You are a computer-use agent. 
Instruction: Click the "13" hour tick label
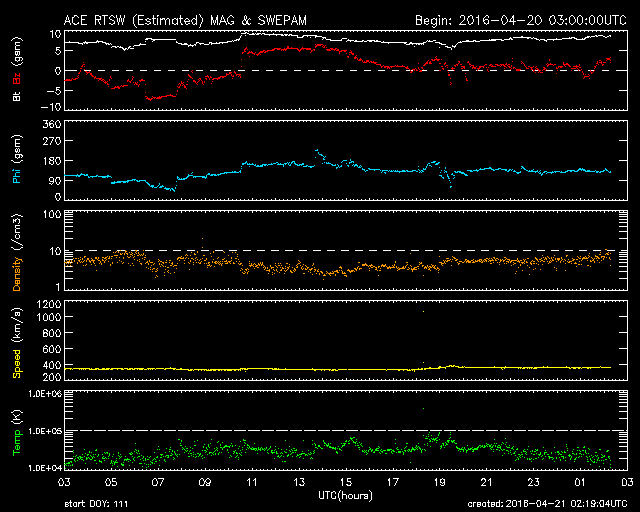click(x=299, y=482)
